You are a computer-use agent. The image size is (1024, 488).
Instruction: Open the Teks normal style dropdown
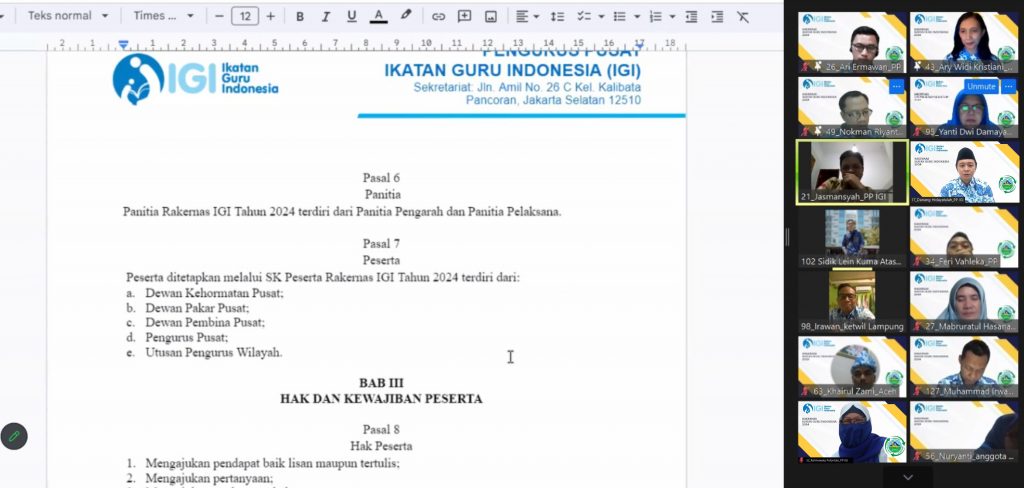pos(68,16)
